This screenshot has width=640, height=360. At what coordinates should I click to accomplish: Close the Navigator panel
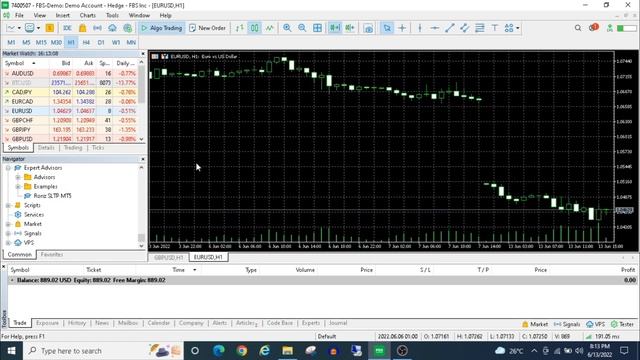tap(143, 159)
